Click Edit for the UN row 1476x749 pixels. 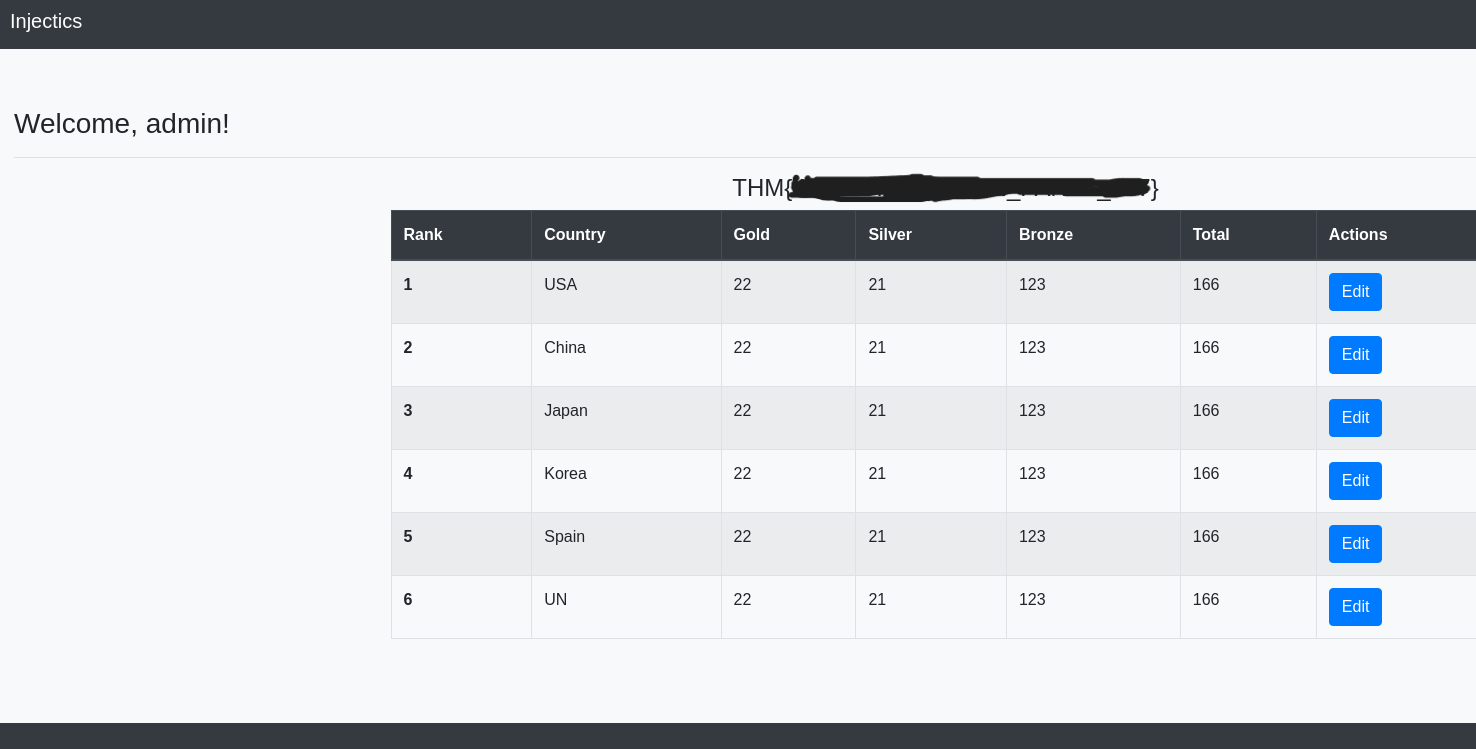click(x=1354, y=607)
